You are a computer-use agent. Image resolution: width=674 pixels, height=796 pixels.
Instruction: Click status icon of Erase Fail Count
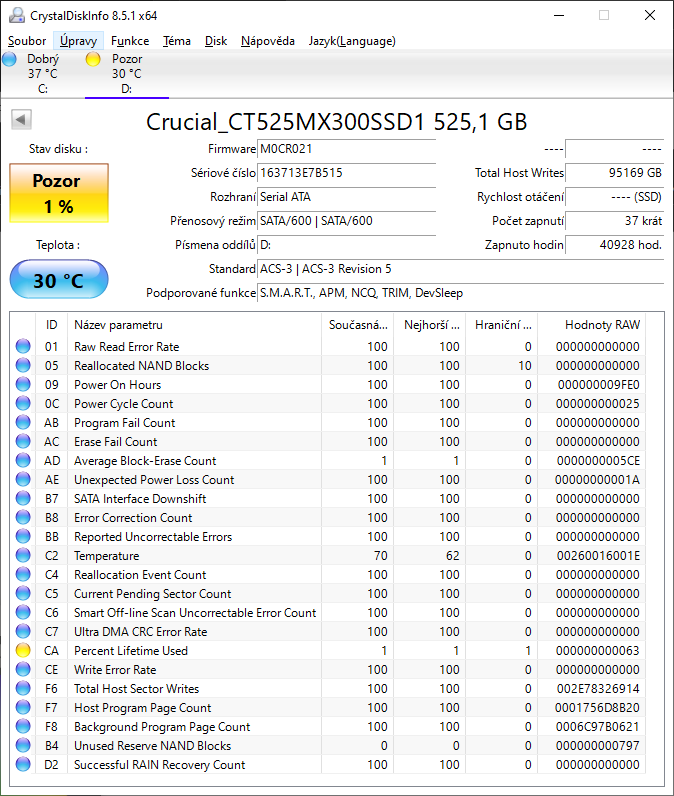click(23, 441)
